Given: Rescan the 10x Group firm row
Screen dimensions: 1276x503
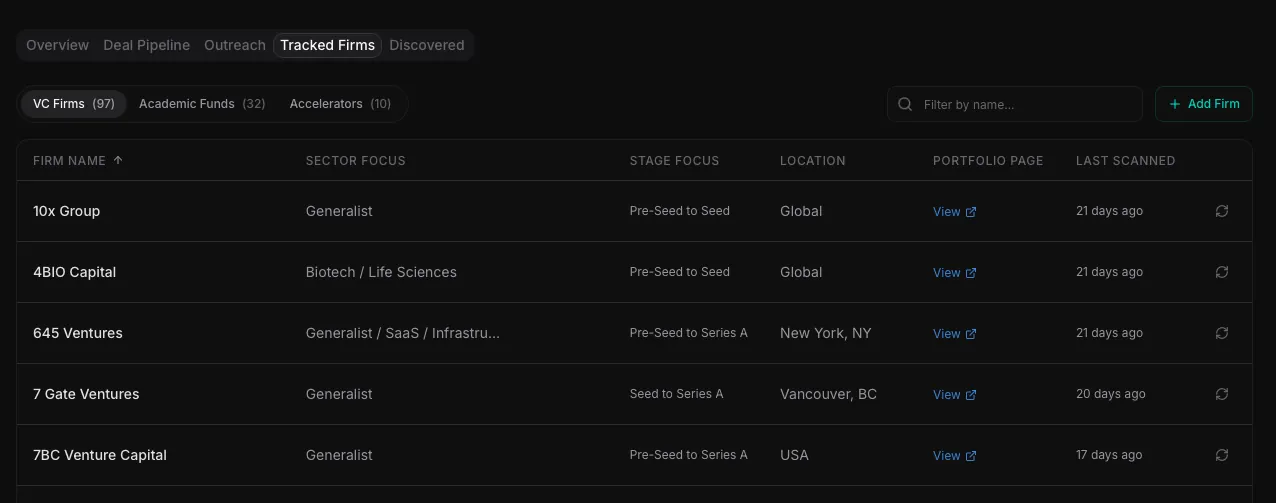Looking at the screenshot, I should click(x=1221, y=211).
